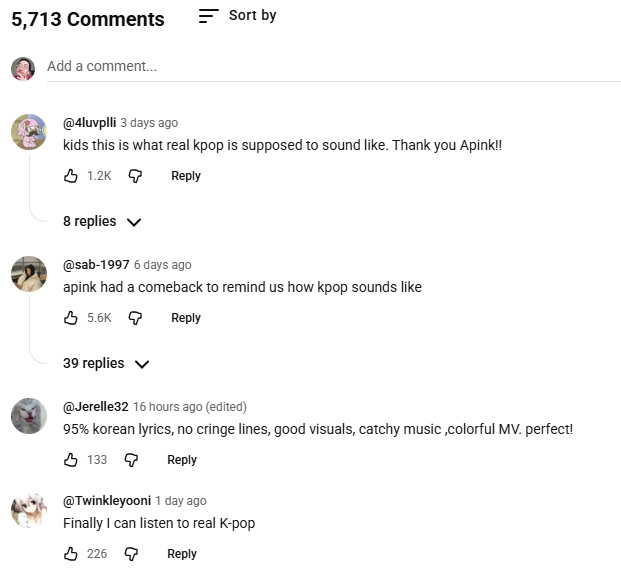Thumbs up the @Jerelle32 comment
The height and width of the screenshot is (578, 621).
pyautogui.click(x=71, y=460)
